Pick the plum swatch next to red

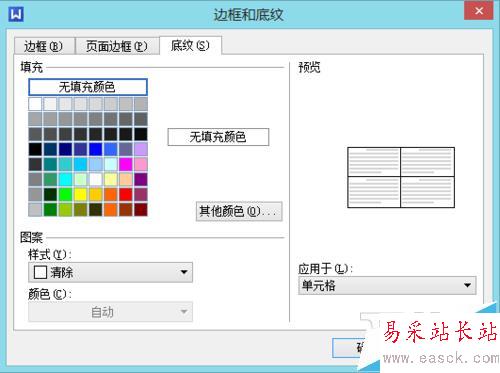click(x=141, y=195)
